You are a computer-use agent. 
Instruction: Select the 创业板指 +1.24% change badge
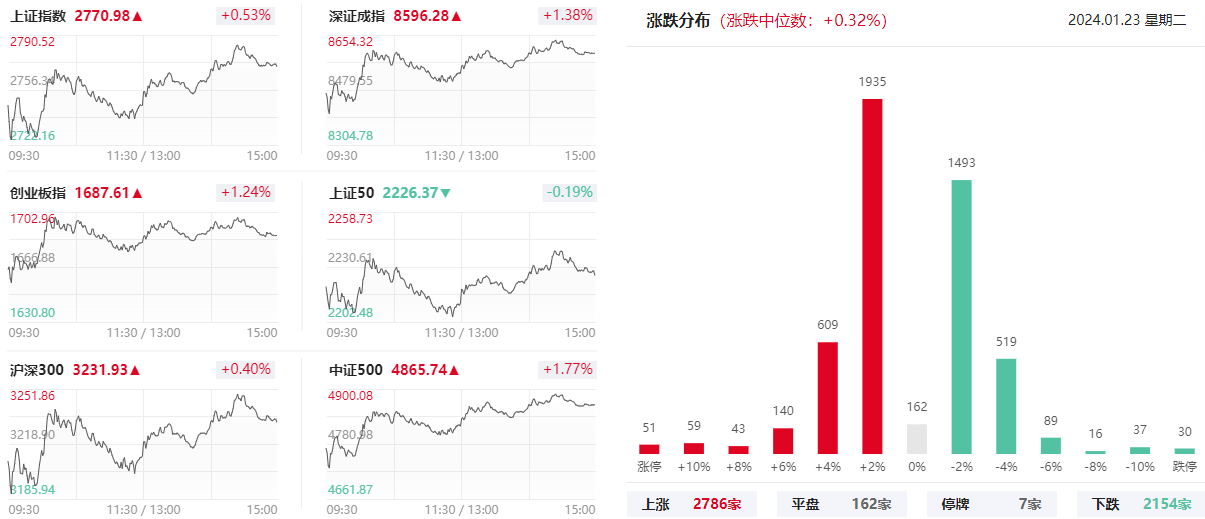245,192
